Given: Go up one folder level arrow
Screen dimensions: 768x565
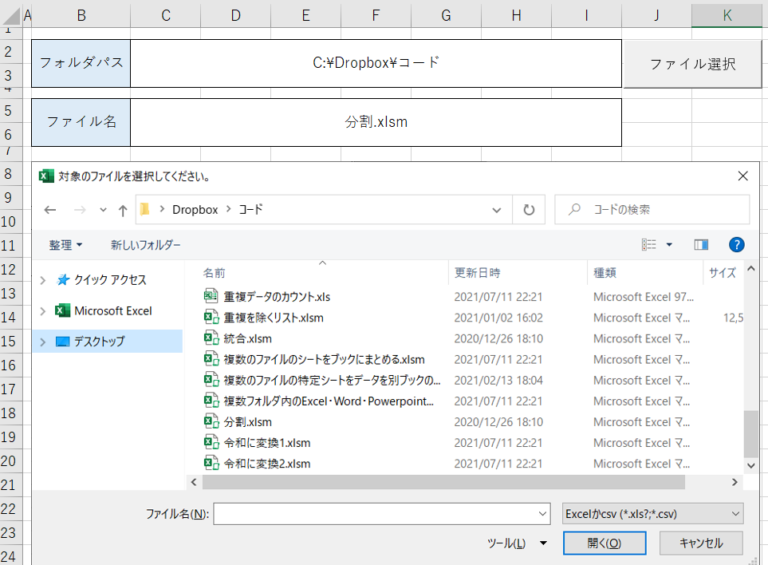Looking at the screenshot, I should coord(123,210).
